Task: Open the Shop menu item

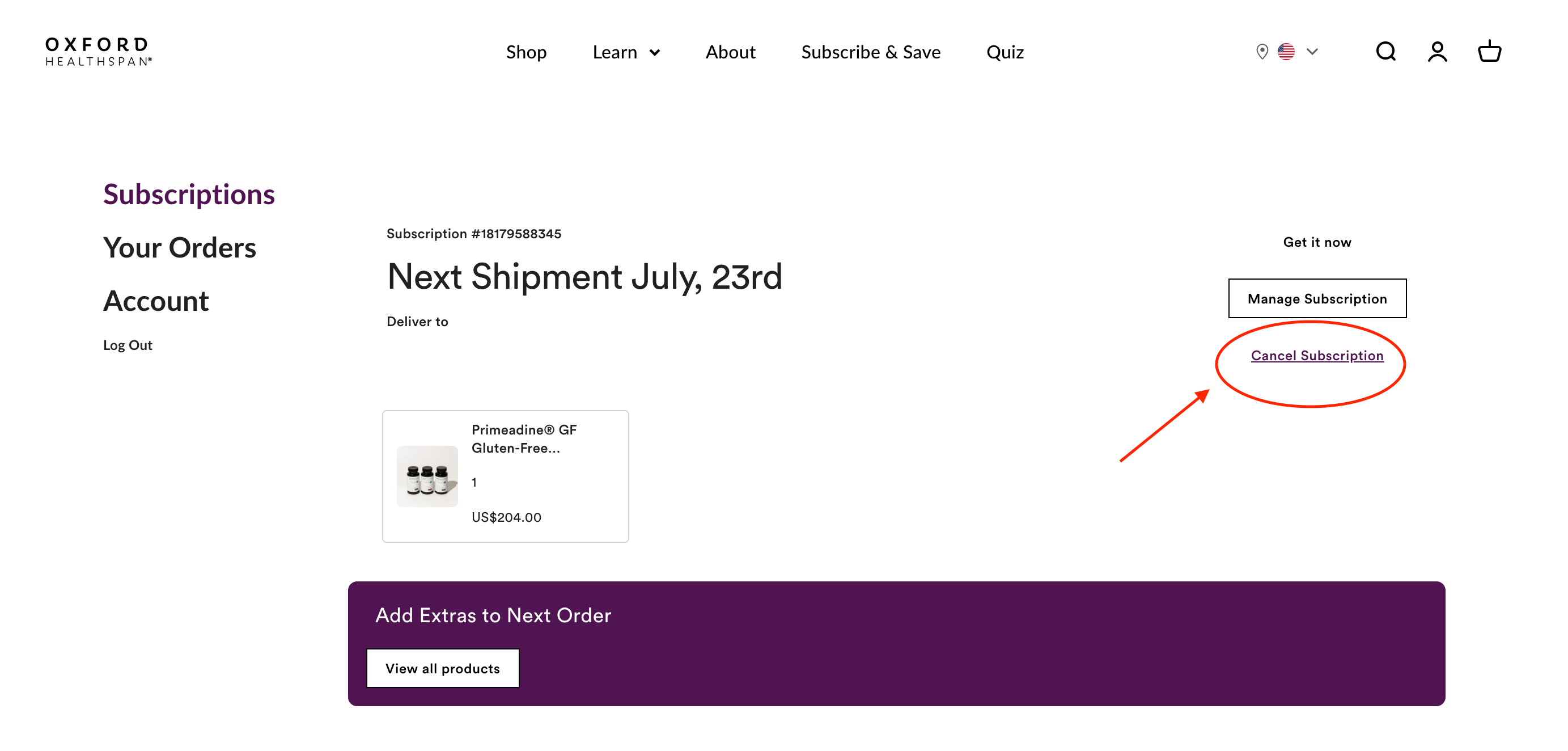Action: pos(526,52)
